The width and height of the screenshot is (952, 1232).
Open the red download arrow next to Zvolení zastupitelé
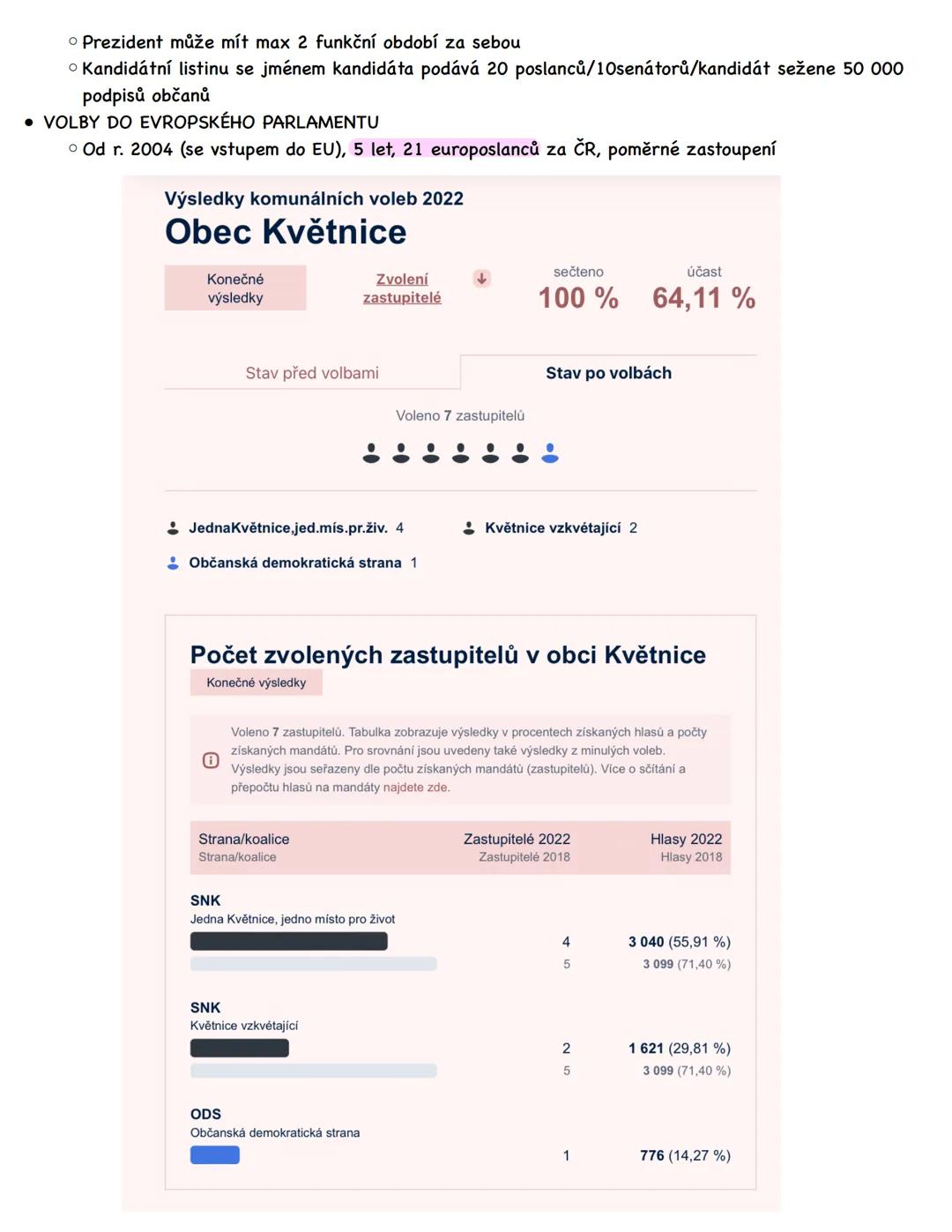point(481,278)
